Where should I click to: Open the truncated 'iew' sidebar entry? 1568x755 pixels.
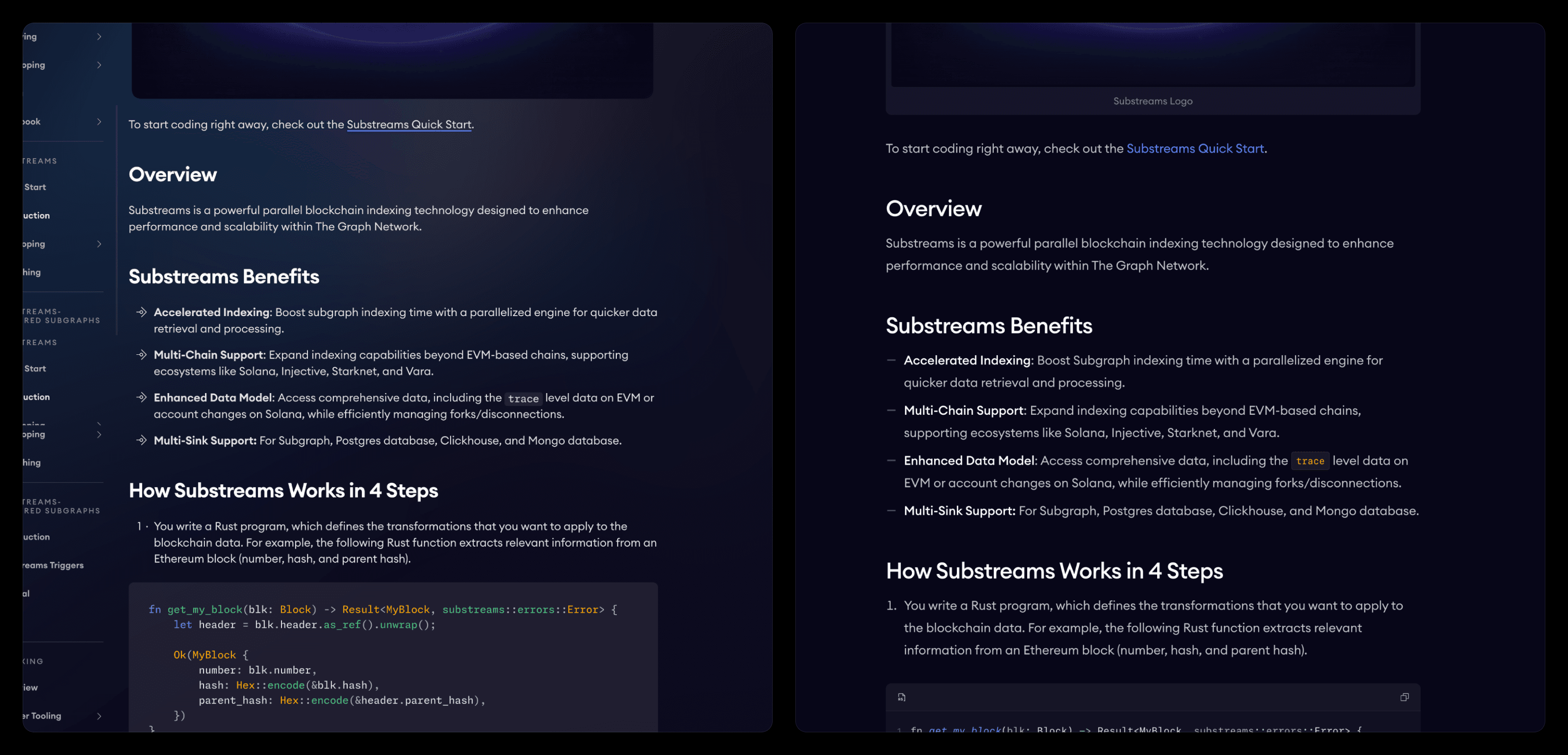(x=30, y=687)
